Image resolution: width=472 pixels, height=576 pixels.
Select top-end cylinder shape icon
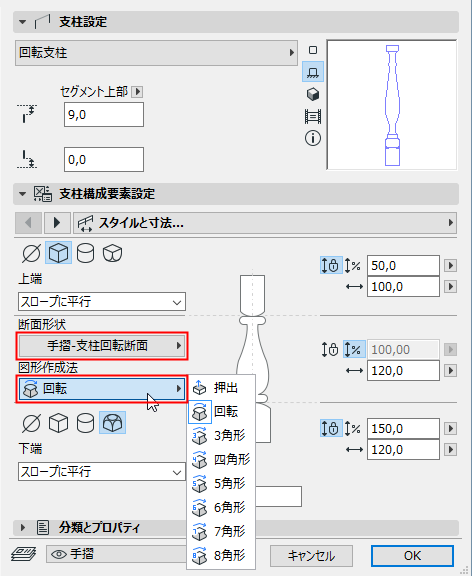pos(85,253)
